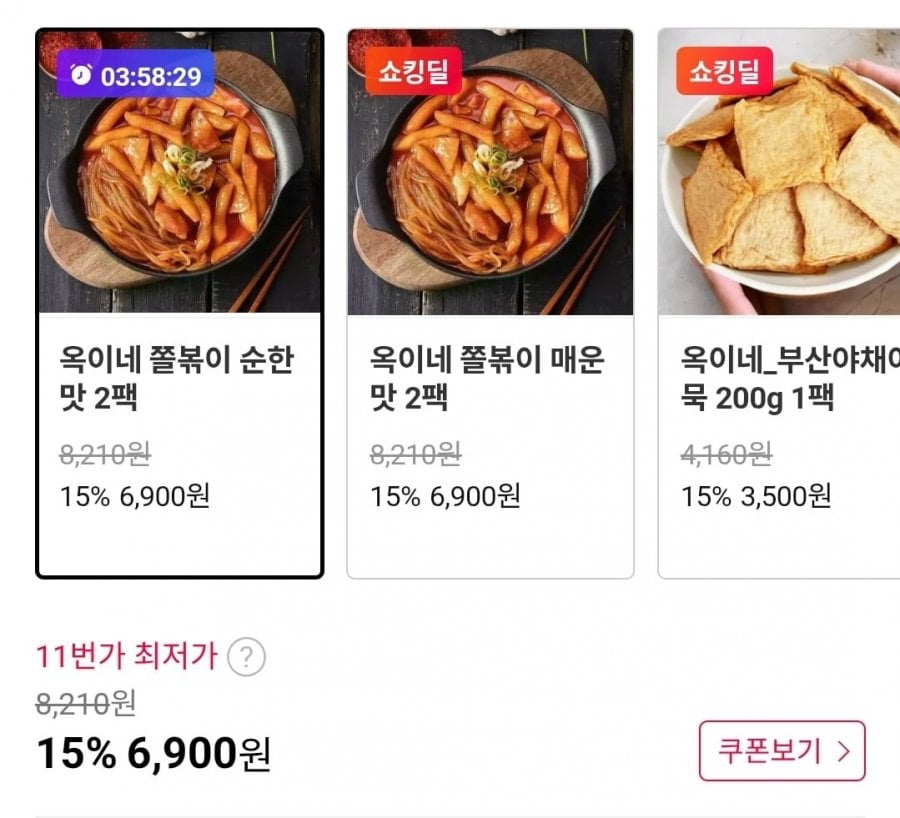Select the 쫄볶이 매운맛 product image

(490, 190)
